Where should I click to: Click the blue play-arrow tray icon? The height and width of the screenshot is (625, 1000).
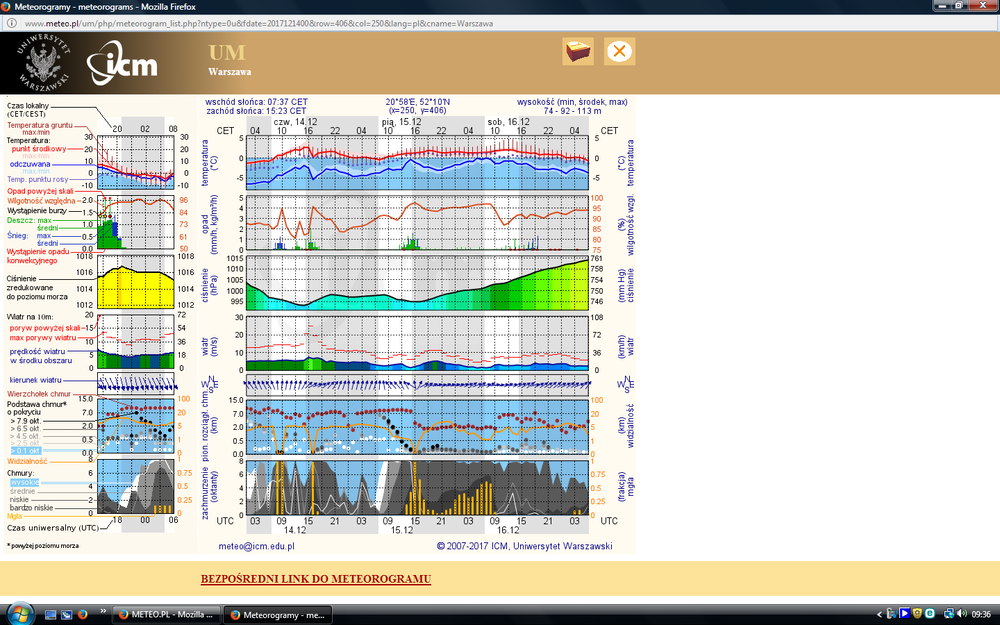click(904, 614)
